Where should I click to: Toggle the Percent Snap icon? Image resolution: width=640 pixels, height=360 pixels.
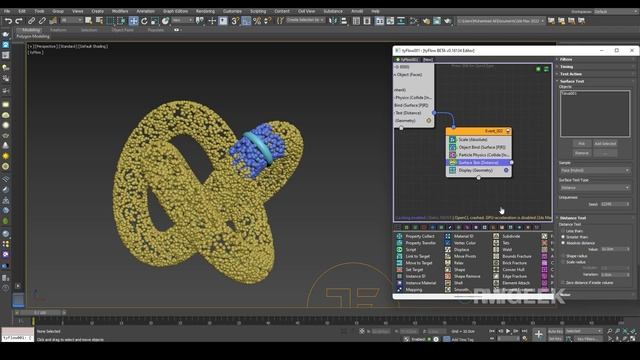pos(257,21)
